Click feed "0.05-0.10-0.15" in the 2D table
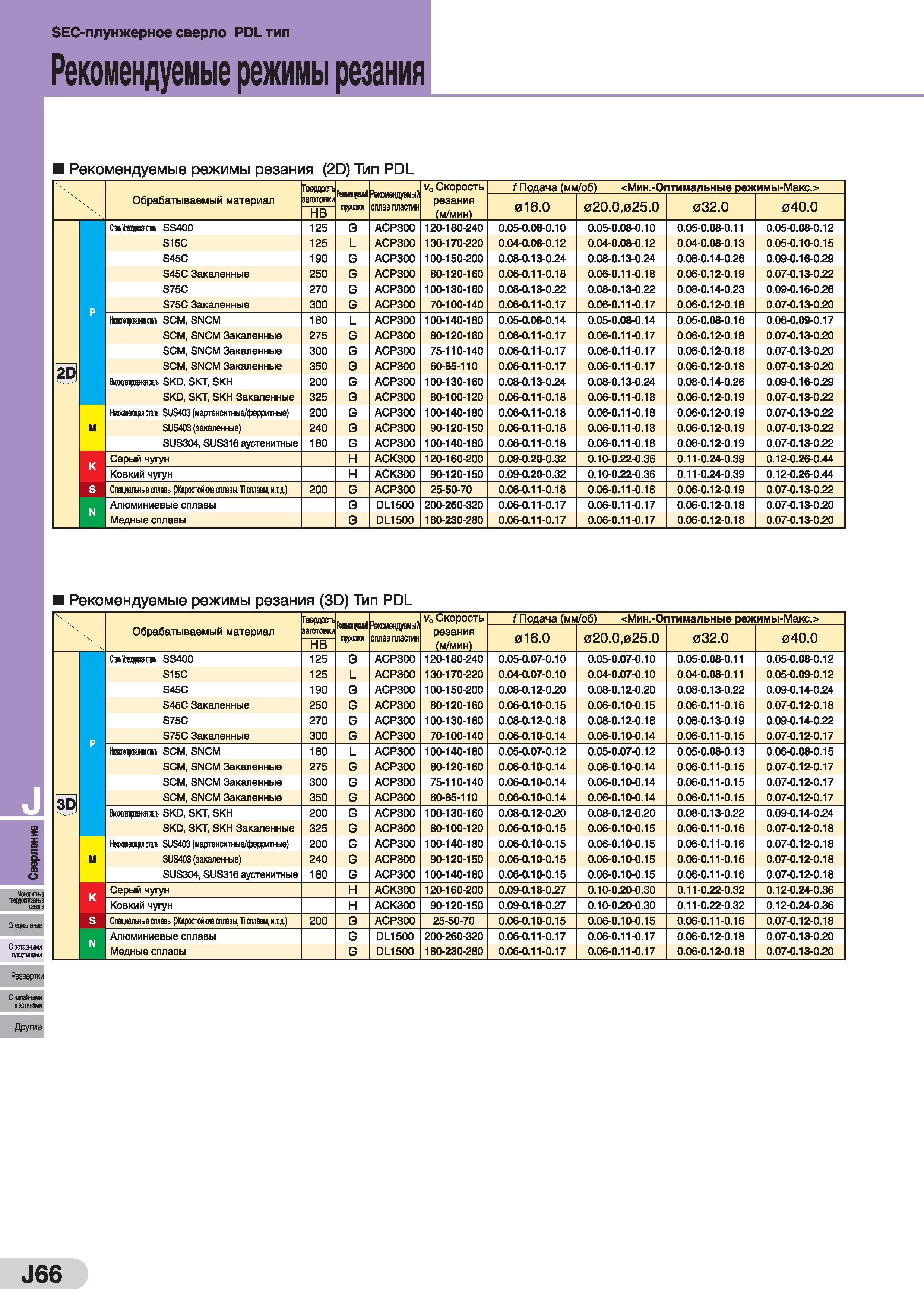The image size is (924, 1307). pos(800,243)
